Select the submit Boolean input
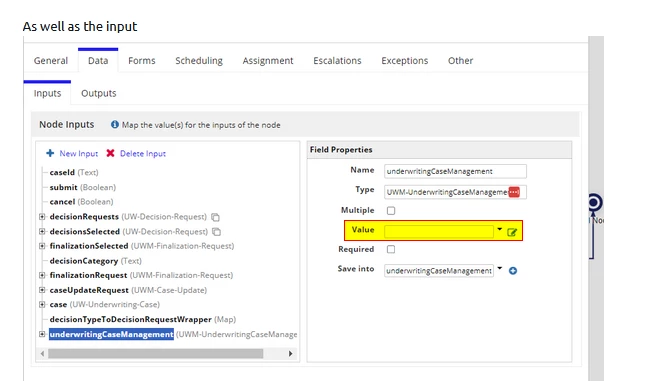Screen dimensions: 655x381 83,187
